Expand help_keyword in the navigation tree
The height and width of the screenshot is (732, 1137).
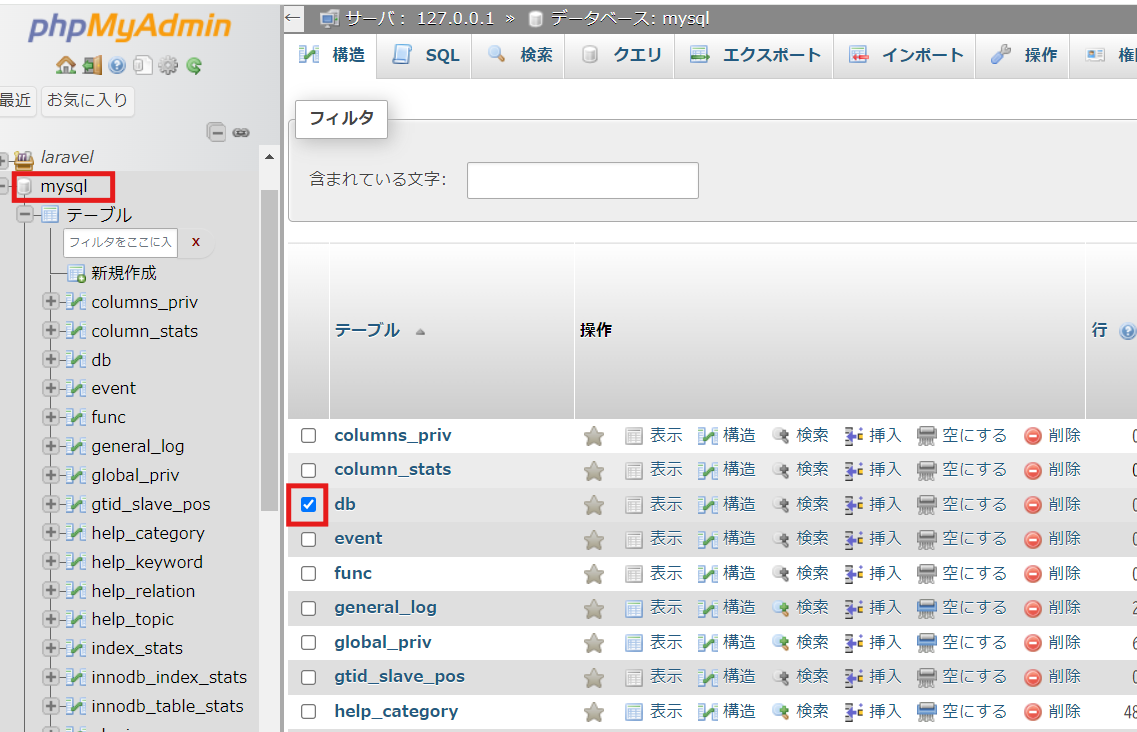[51, 562]
